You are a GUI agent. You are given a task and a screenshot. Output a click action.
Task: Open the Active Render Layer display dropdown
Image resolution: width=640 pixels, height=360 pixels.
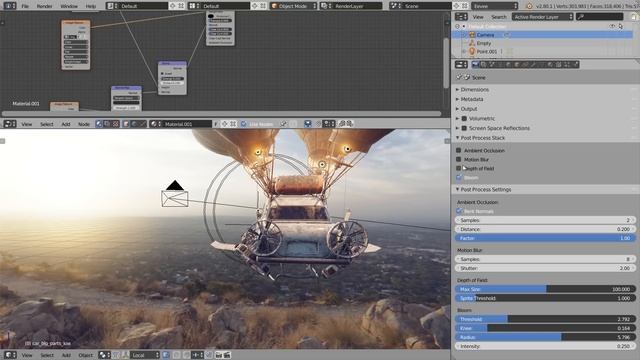(542, 17)
